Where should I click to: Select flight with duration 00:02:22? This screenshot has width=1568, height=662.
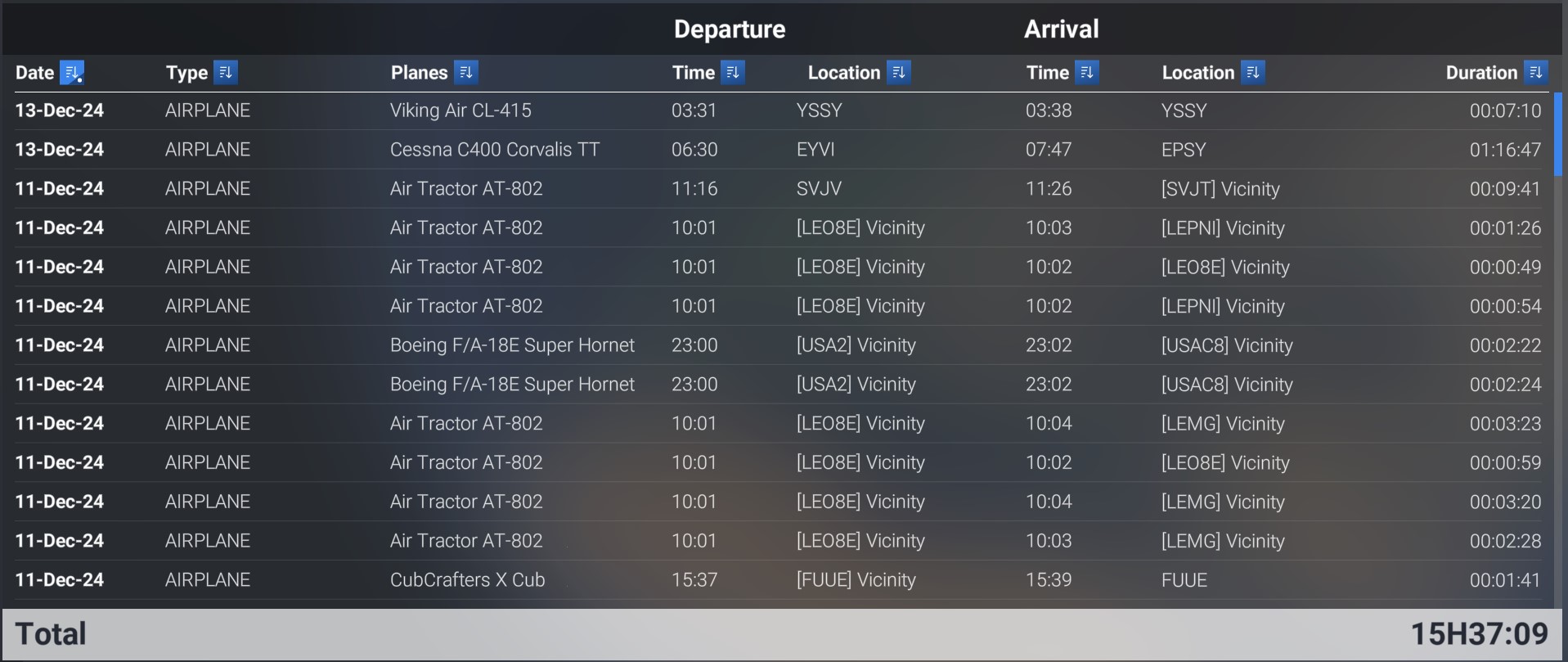778,345
